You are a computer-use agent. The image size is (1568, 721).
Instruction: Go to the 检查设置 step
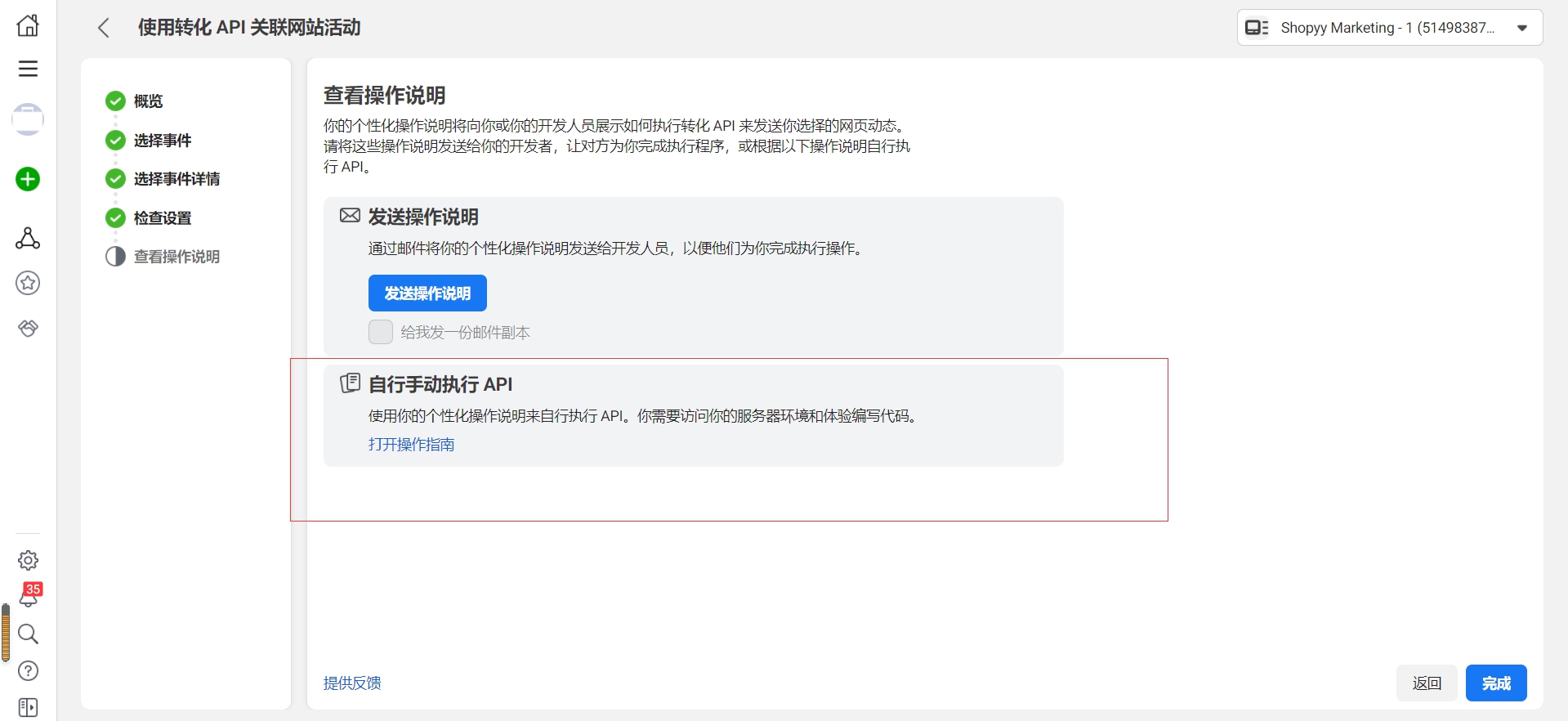(162, 218)
